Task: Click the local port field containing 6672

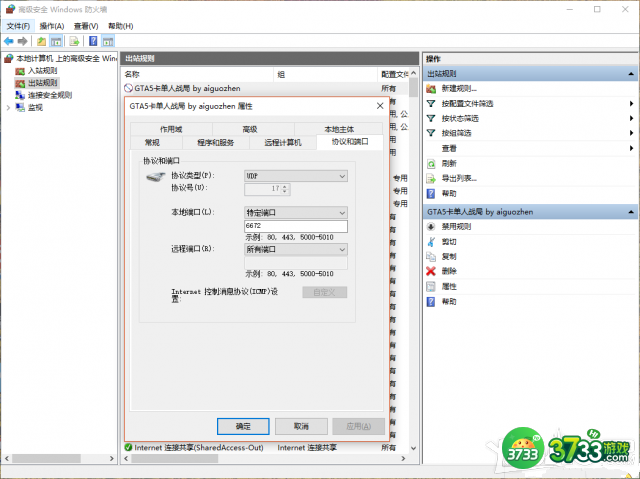Action: pyautogui.click(x=296, y=226)
